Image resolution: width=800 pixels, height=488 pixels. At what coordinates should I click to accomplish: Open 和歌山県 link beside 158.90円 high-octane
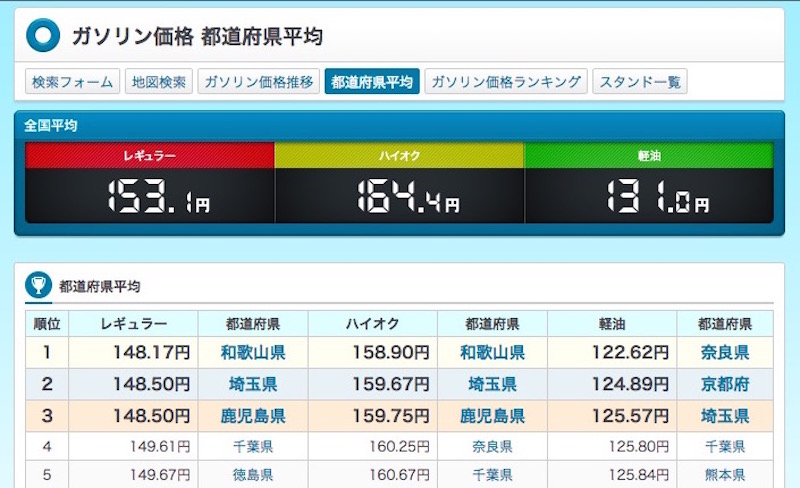(492, 352)
